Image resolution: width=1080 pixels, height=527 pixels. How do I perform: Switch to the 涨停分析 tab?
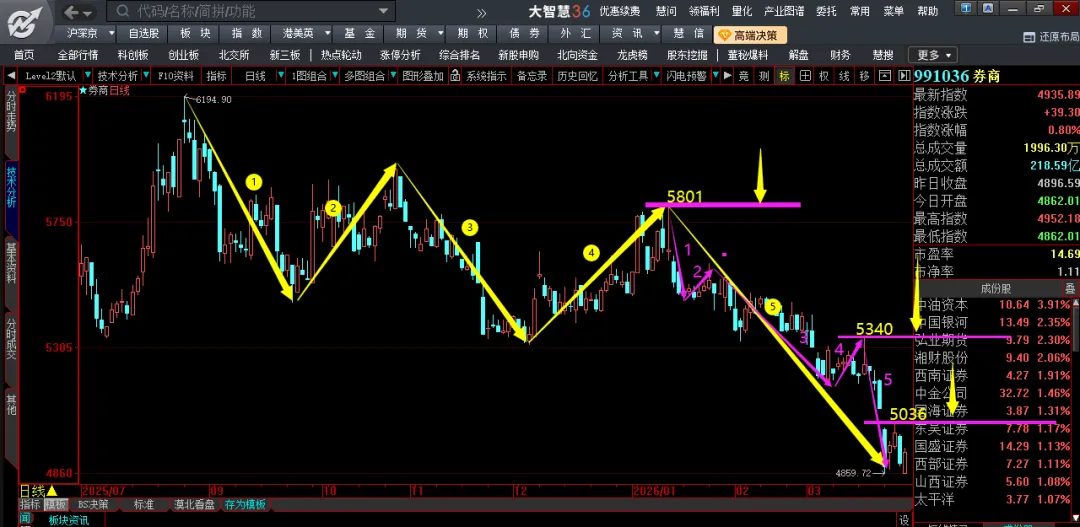(400, 55)
